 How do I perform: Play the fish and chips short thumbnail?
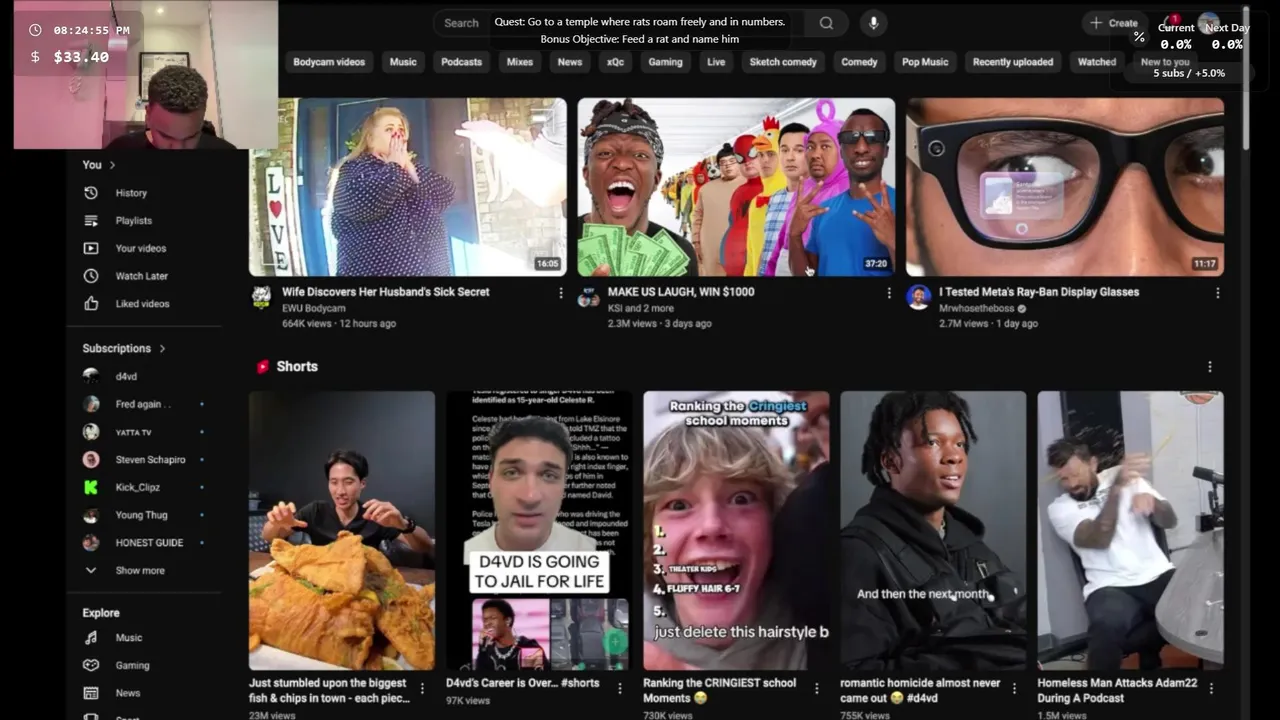pyautogui.click(x=342, y=530)
